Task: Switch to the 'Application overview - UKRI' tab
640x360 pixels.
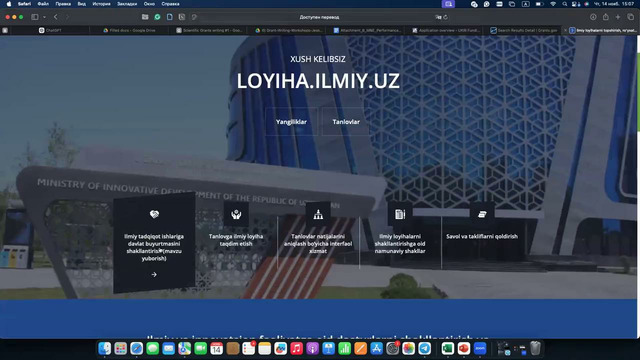Action: [446, 30]
